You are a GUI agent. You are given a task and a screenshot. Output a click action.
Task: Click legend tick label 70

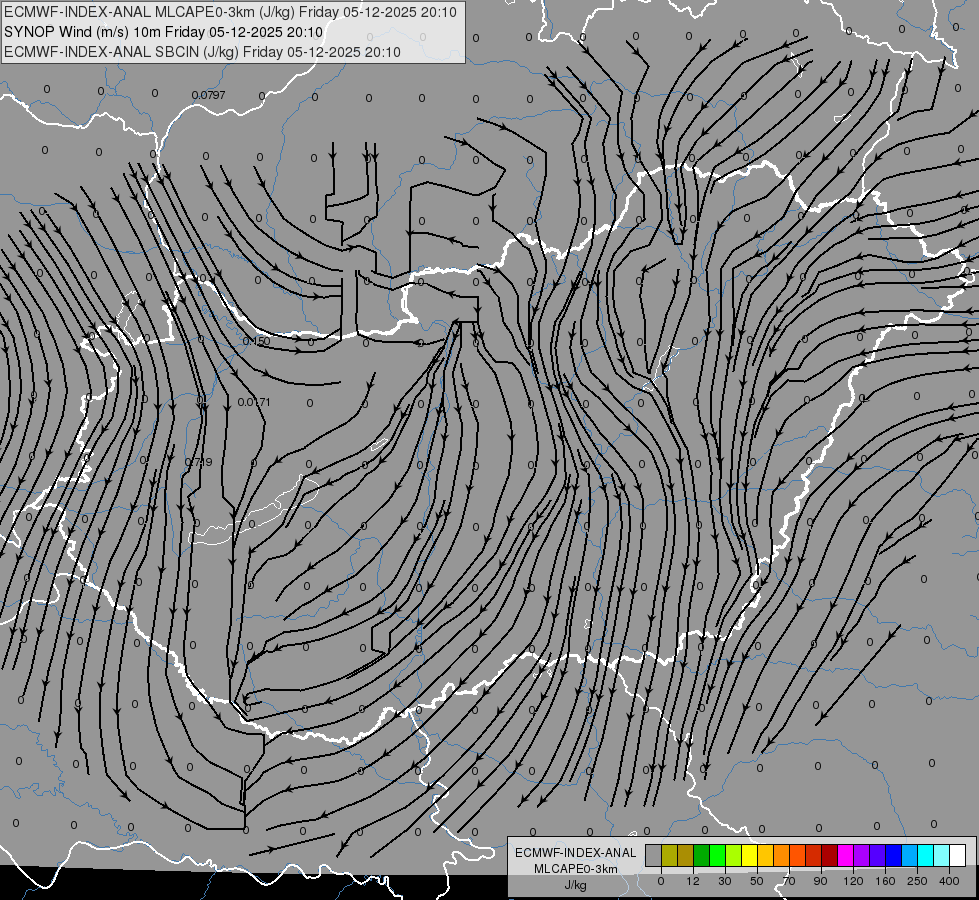[x=789, y=881]
